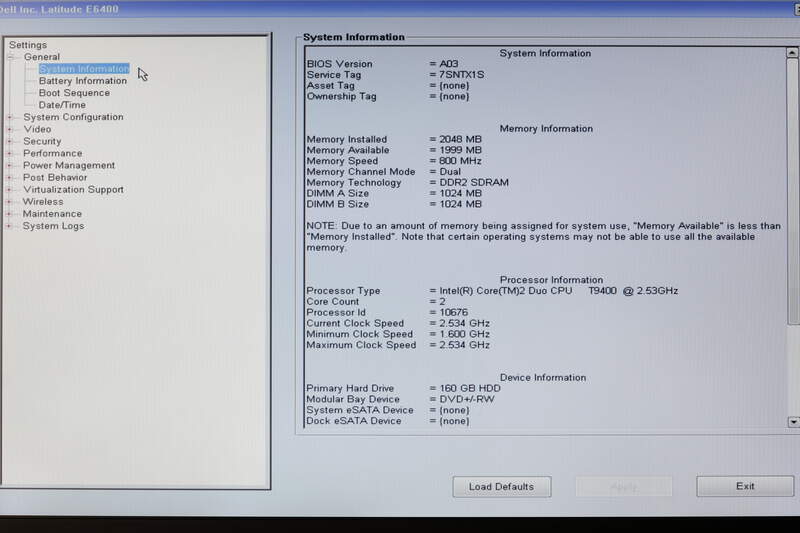Click the BIOS Version value A03
The image size is (800, 533).
(x=449, y=64)
